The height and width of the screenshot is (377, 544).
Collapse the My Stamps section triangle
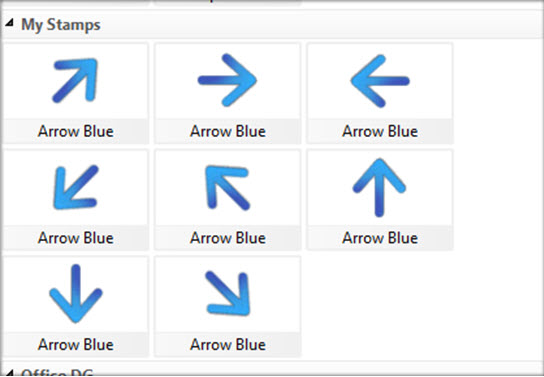[9, 23]
